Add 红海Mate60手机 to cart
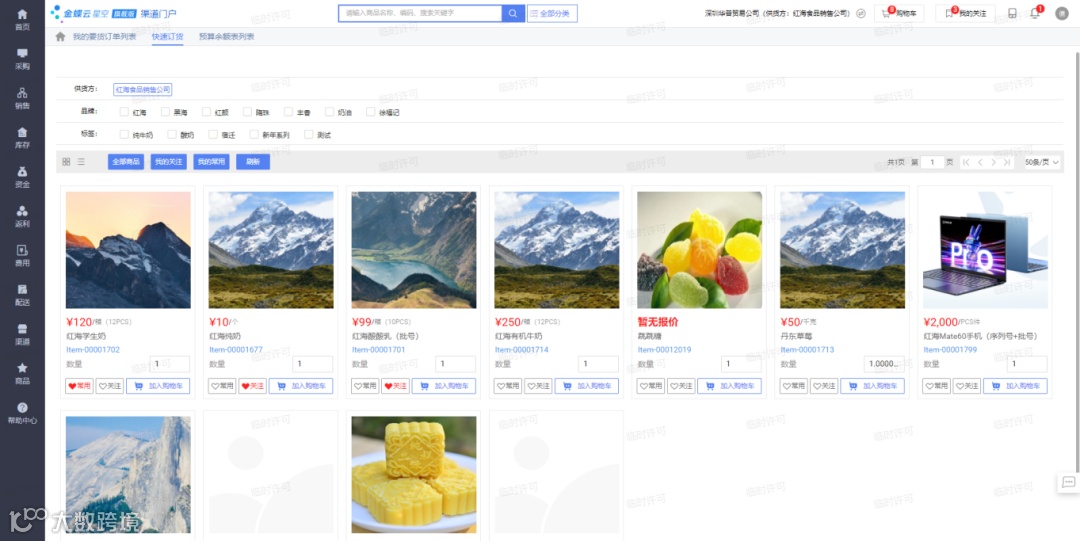 [x=1015, y=386]
